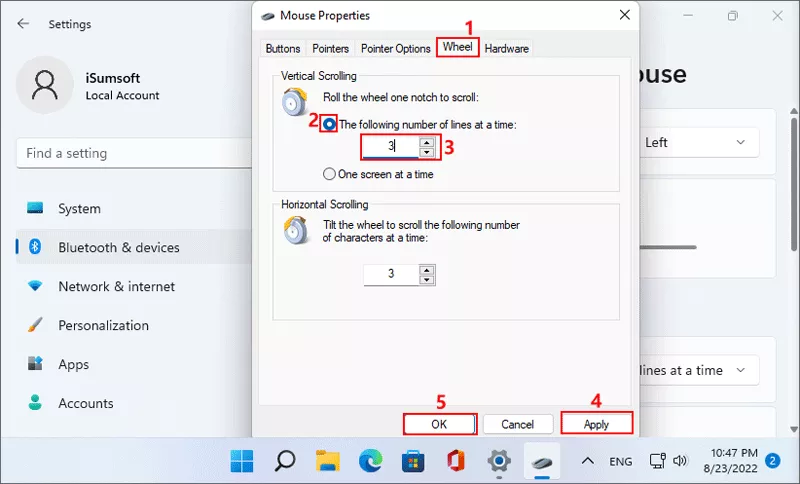
Task: Click the Settings window scrollbar
Action: tap(794, 184)
